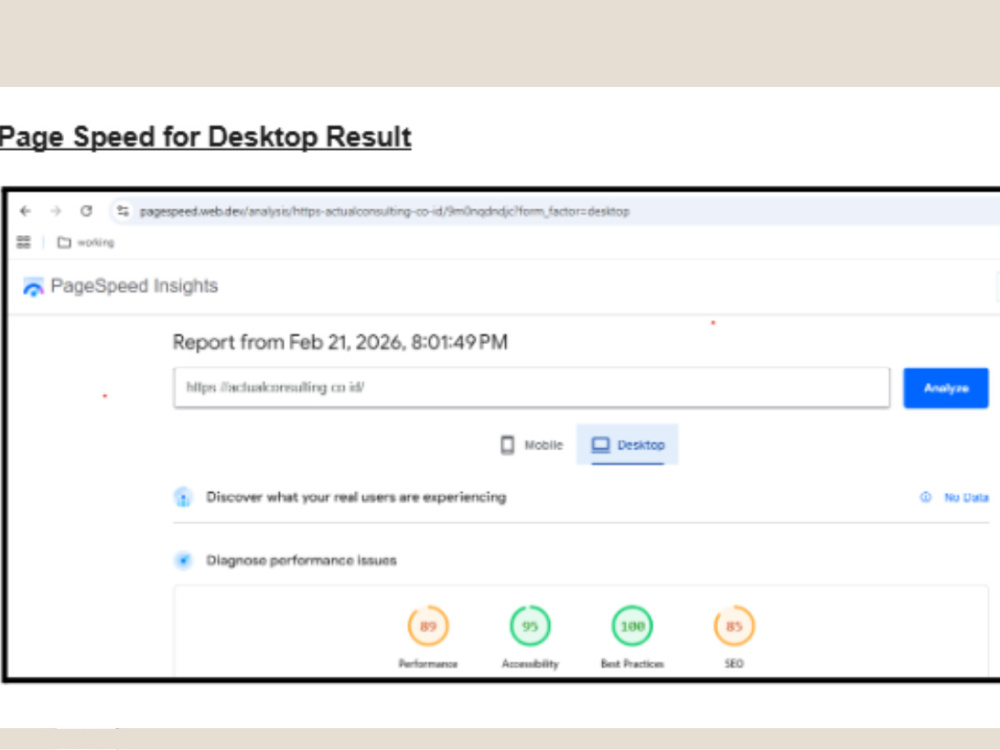Focus the URL field with actualconsulting.co.id

(x=531, y=387)
